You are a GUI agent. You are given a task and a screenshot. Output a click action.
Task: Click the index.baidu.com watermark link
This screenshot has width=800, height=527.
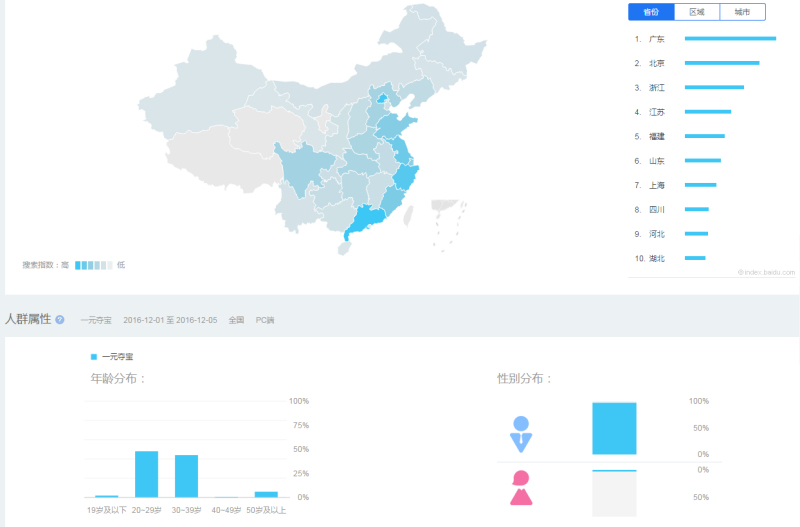[x=766, y=272]
